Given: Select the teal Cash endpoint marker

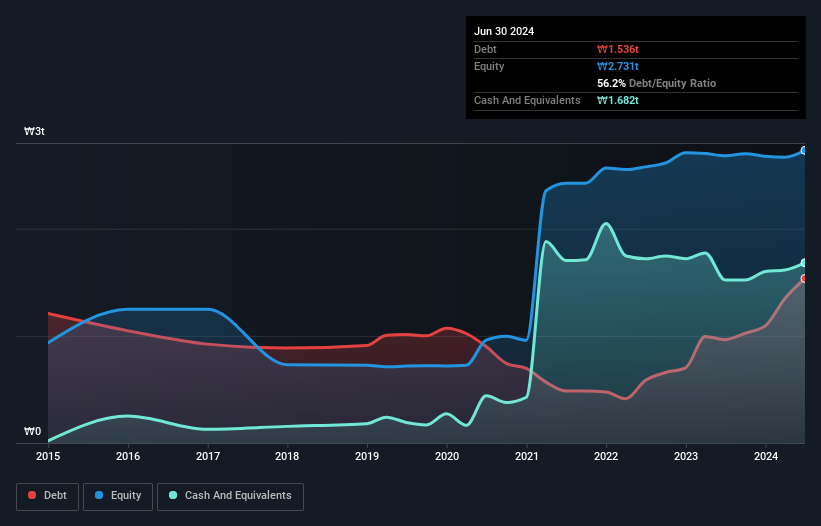Looking at the screenshot, I should pos(804,263).
